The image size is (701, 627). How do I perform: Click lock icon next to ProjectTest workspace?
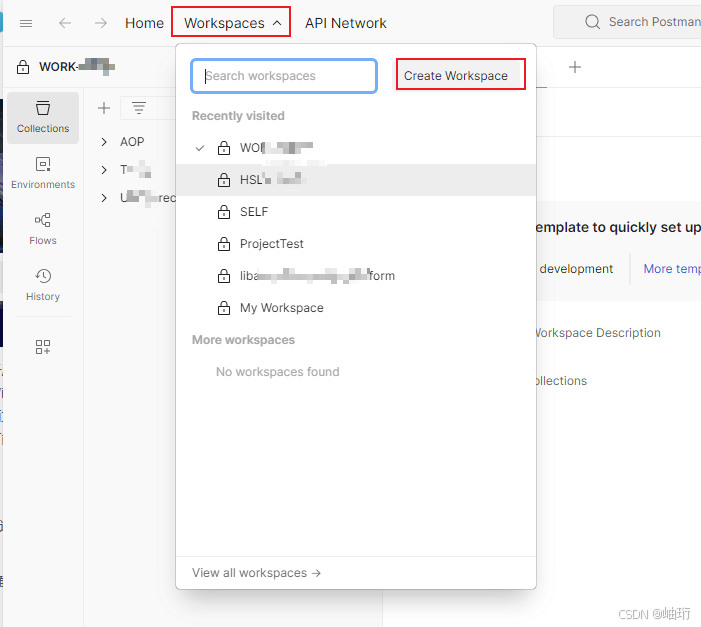(x=224, y=244)
